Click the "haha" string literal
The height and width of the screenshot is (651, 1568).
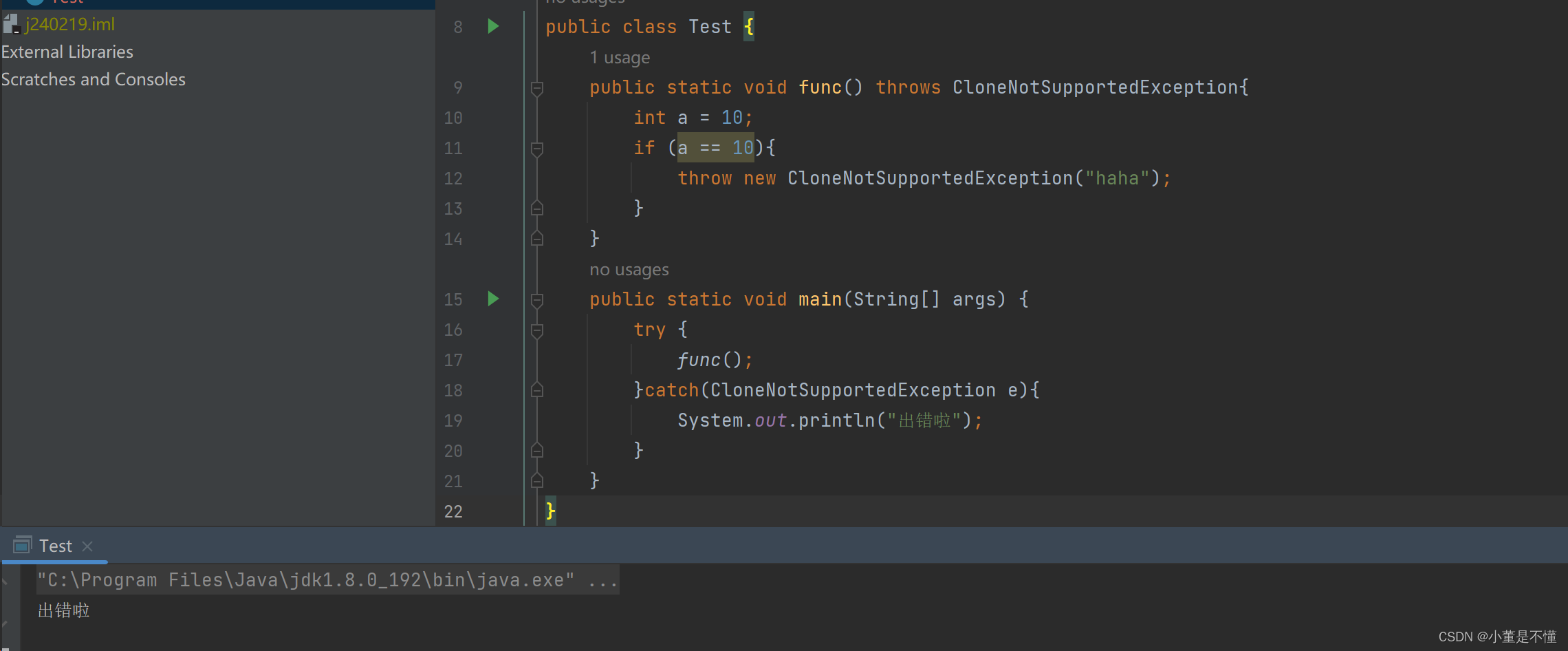pyautogui.click(x=1117, y=178)
